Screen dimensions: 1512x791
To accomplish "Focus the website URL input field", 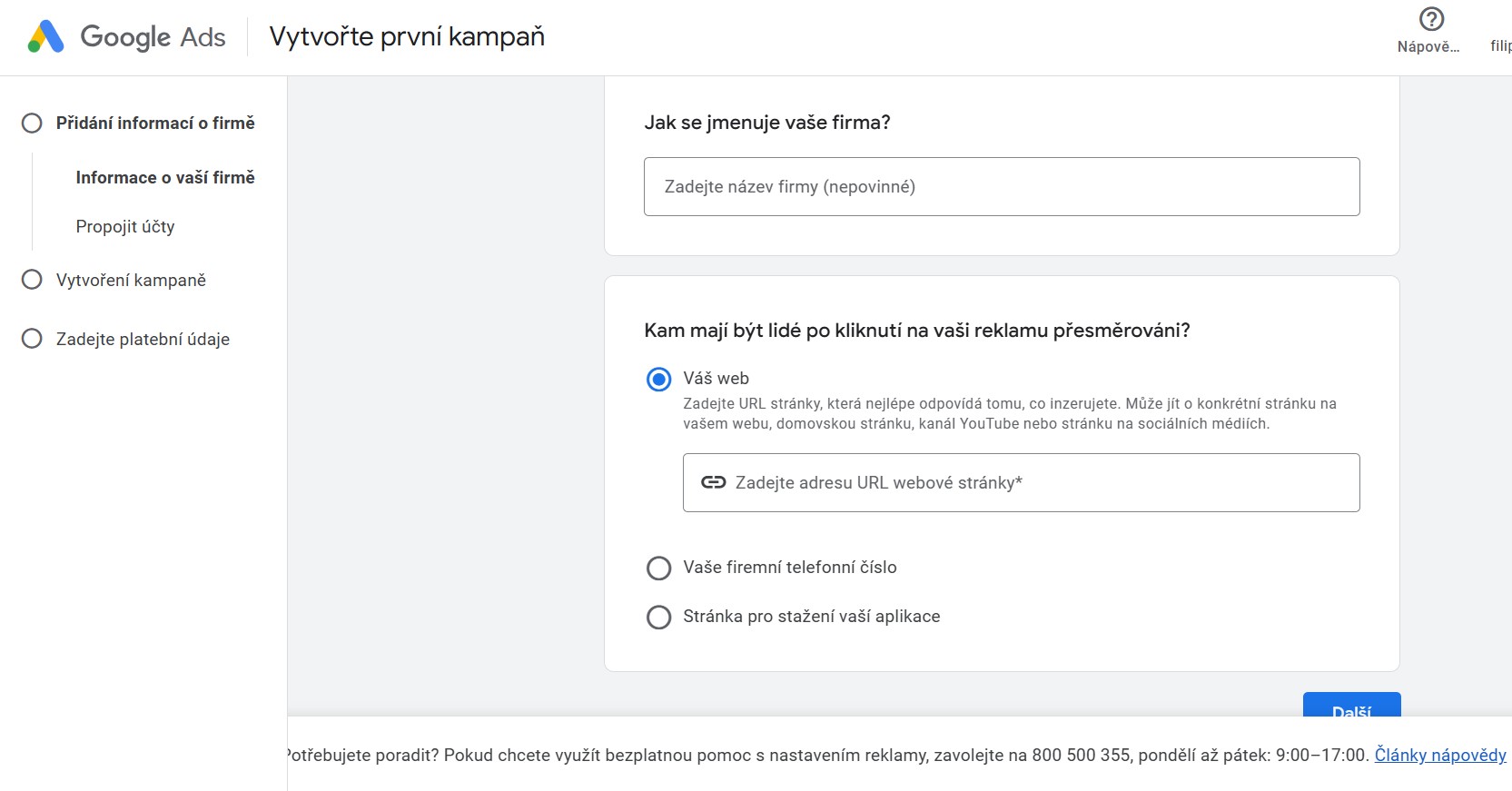I will (1035, 482).
